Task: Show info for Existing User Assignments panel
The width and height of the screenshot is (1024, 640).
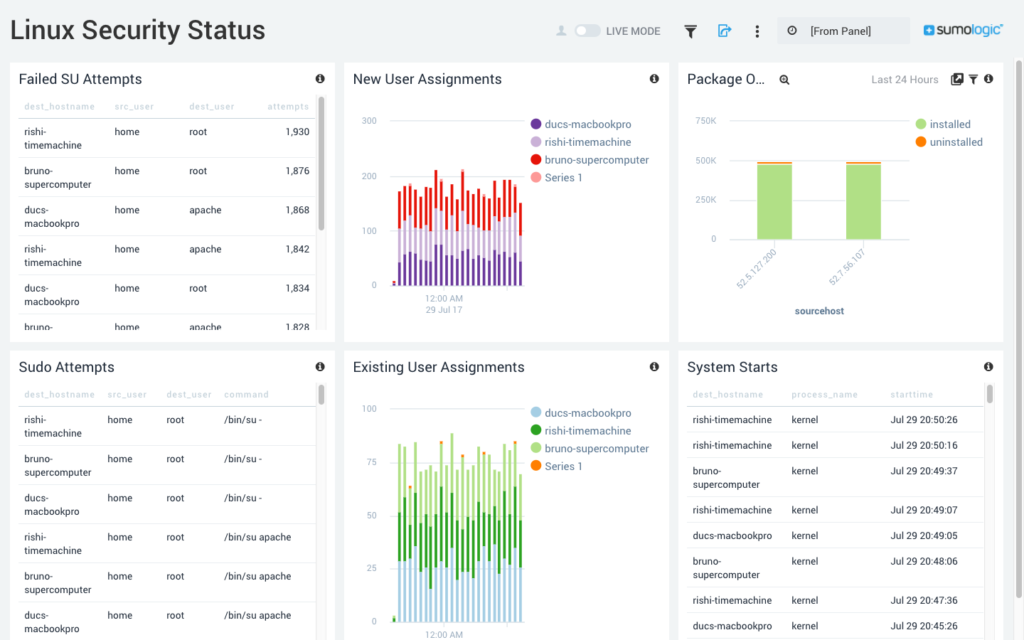Action: pyautogui.click(x=654, y=366)
